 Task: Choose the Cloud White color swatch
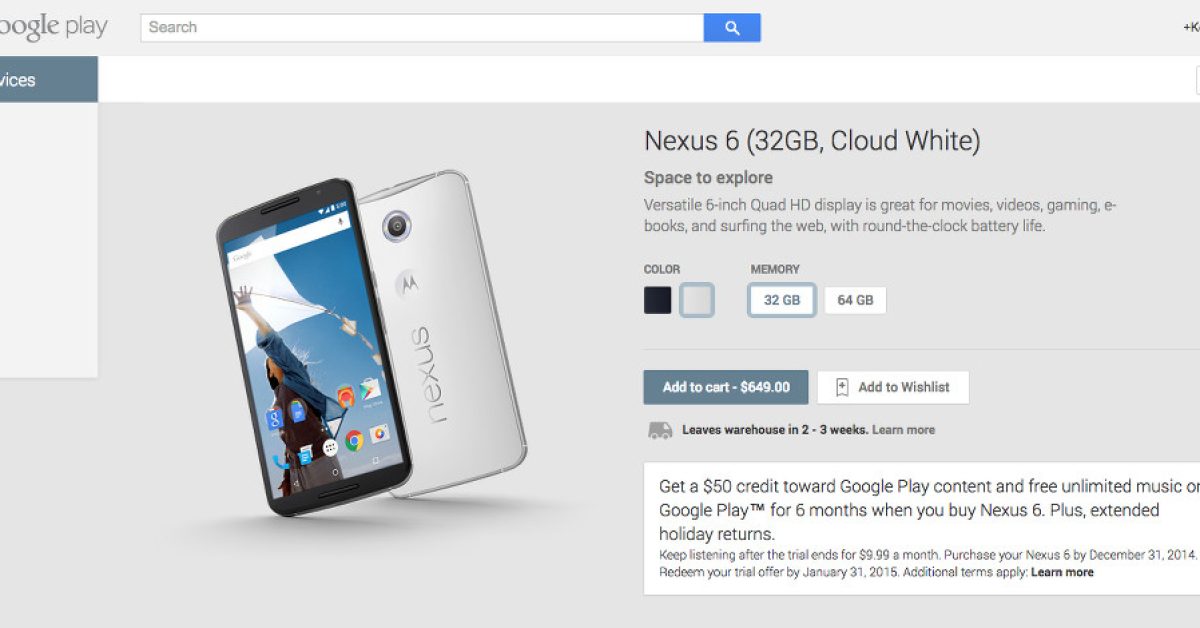697,300
